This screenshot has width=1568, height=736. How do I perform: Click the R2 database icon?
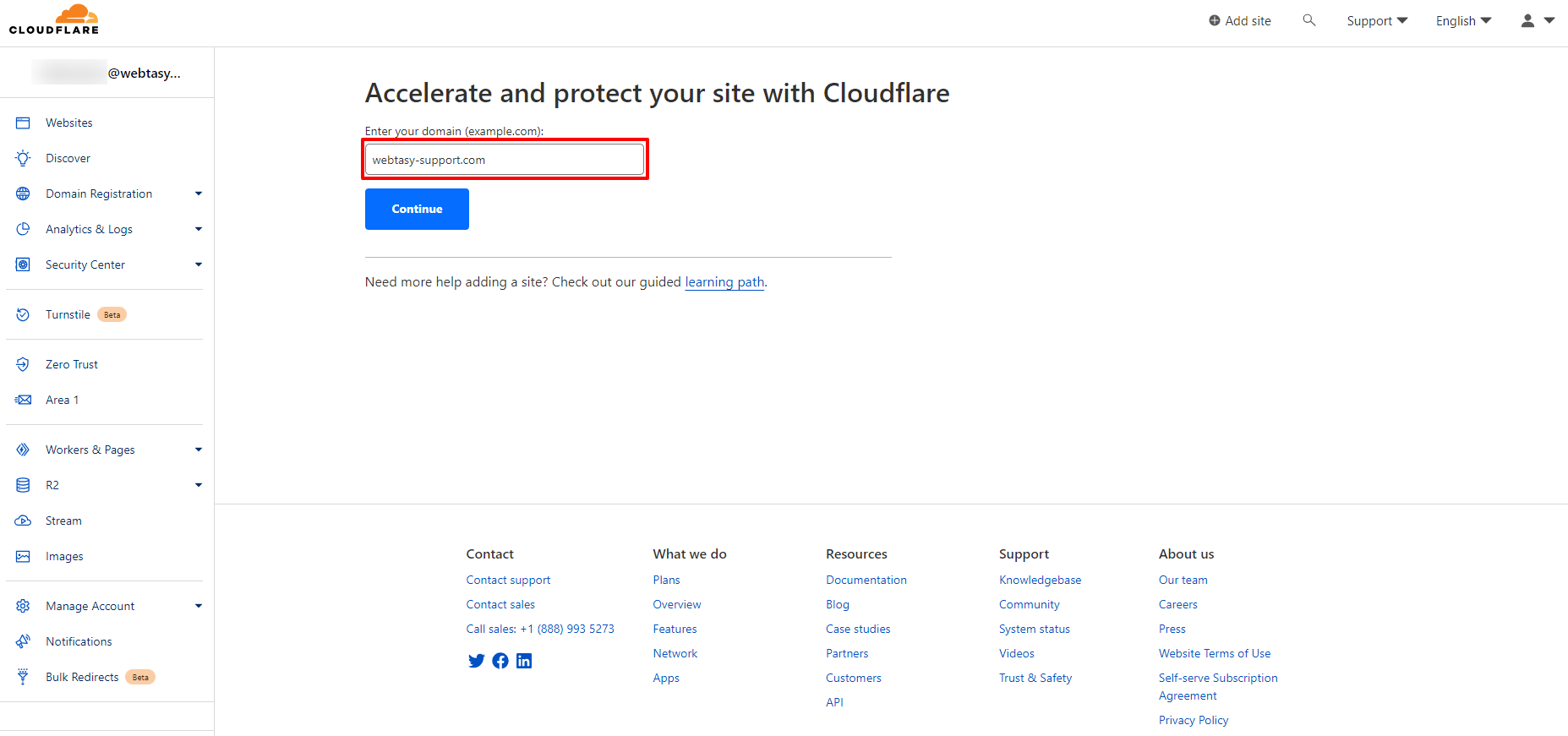pos(23,485)
